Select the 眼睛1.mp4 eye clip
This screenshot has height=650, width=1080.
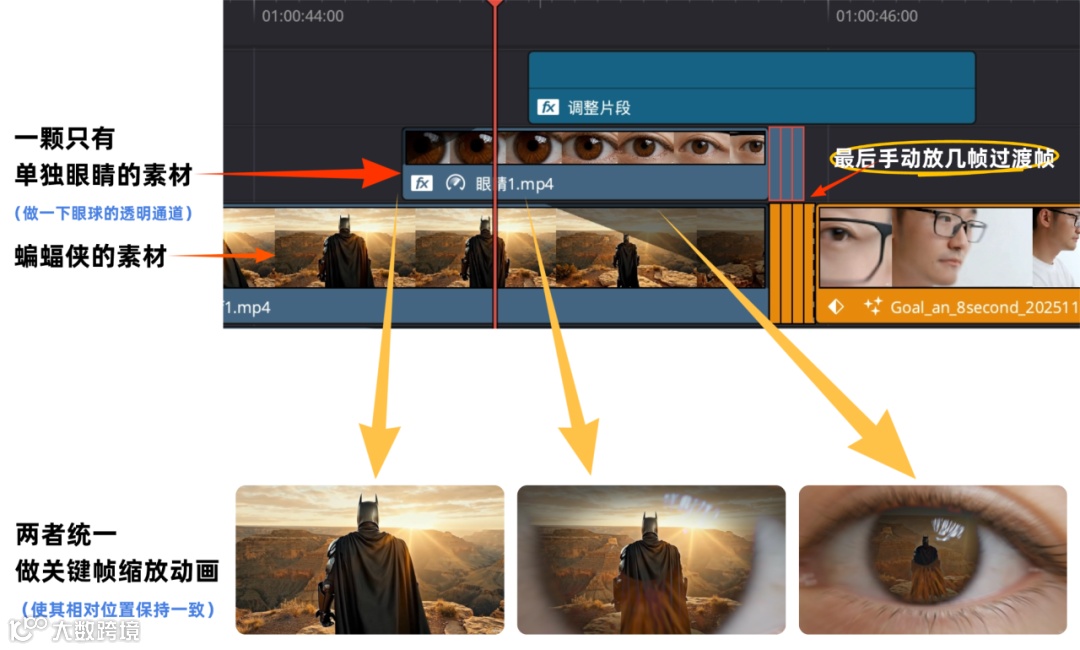tap(585, 164)
